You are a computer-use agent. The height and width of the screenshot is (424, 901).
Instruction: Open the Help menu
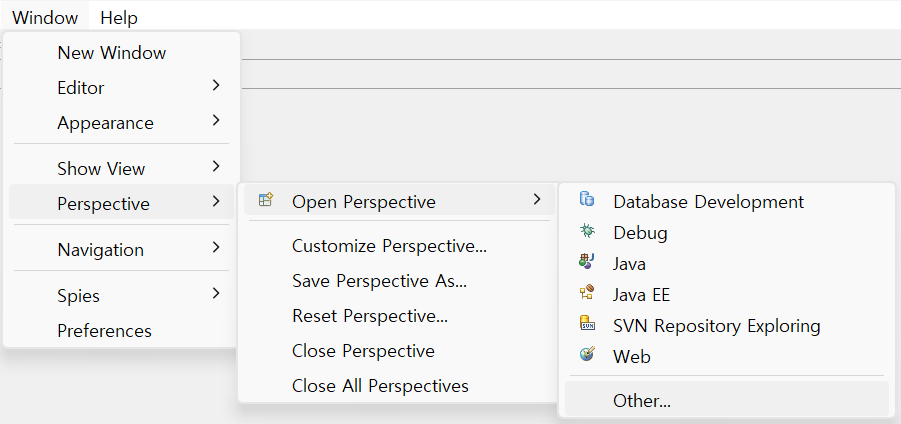point(119,17)
